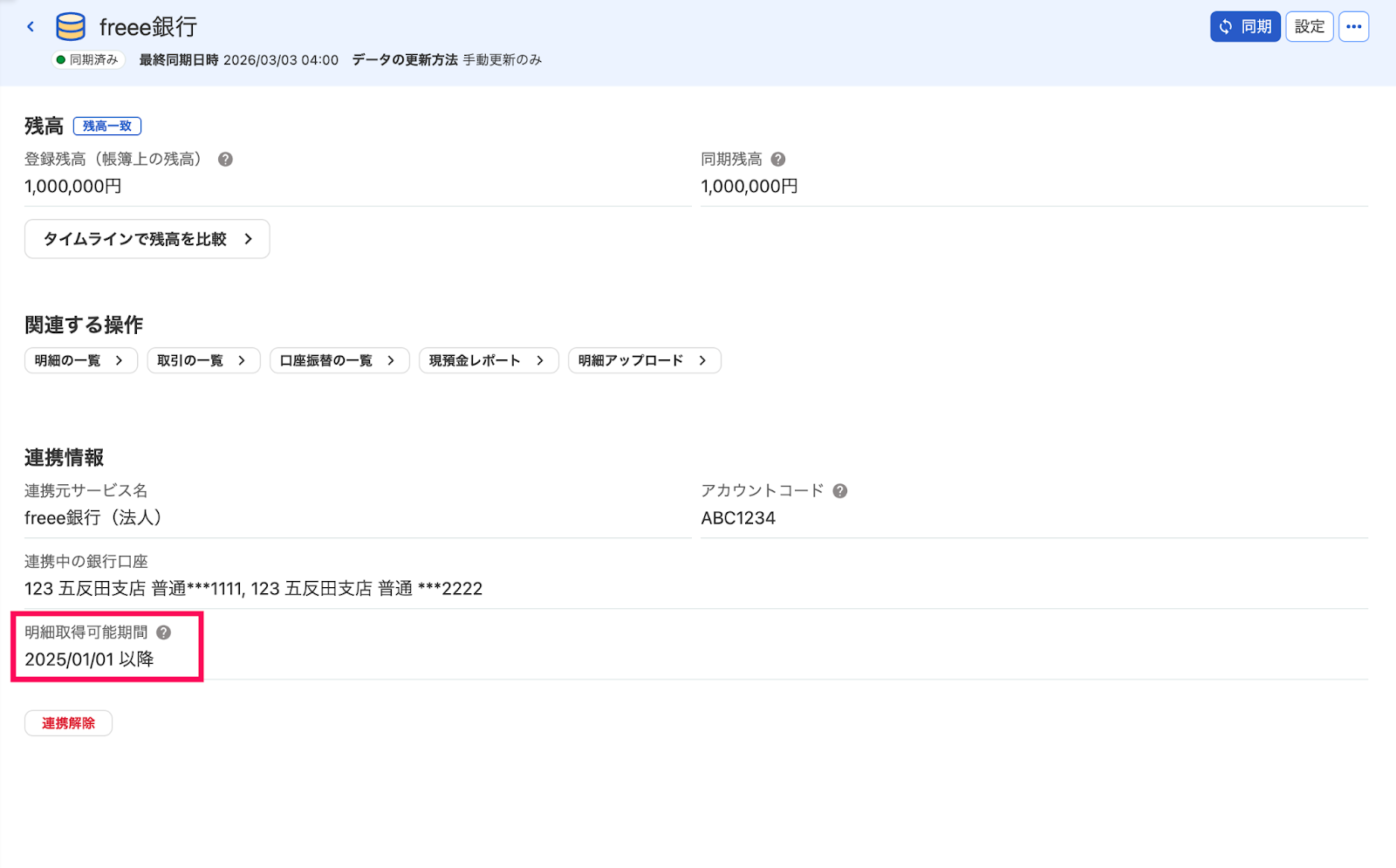
Task: Select 登録残高 value 1,000,000円
Action: pos(73,187)
